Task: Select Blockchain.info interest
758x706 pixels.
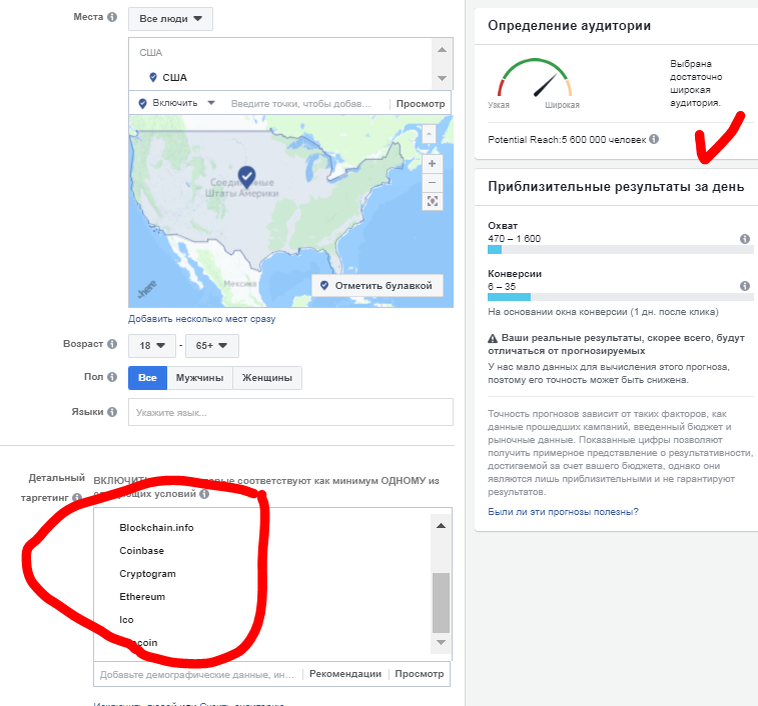Action: pyautogui.click(x=156, y=528)
